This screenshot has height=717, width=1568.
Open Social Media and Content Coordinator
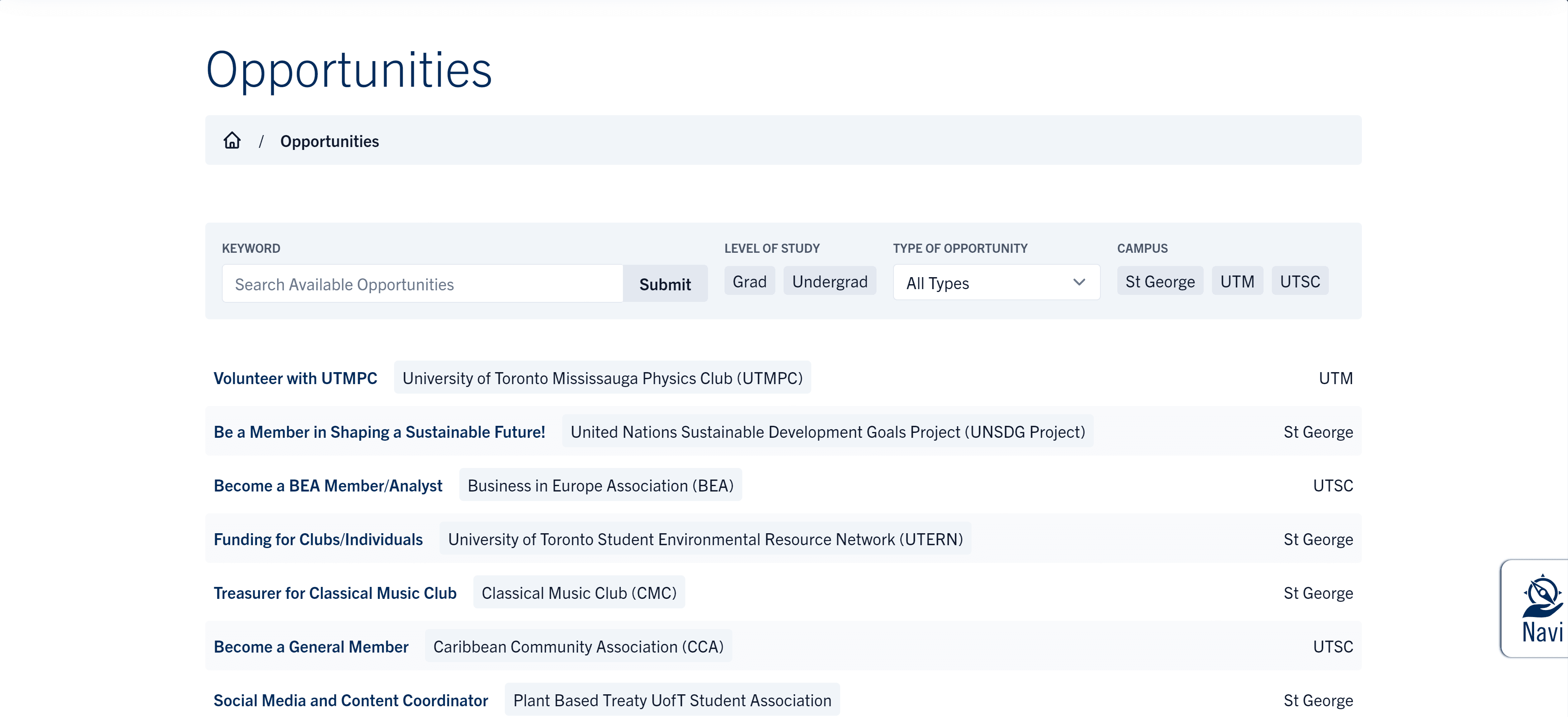[351, 700]
